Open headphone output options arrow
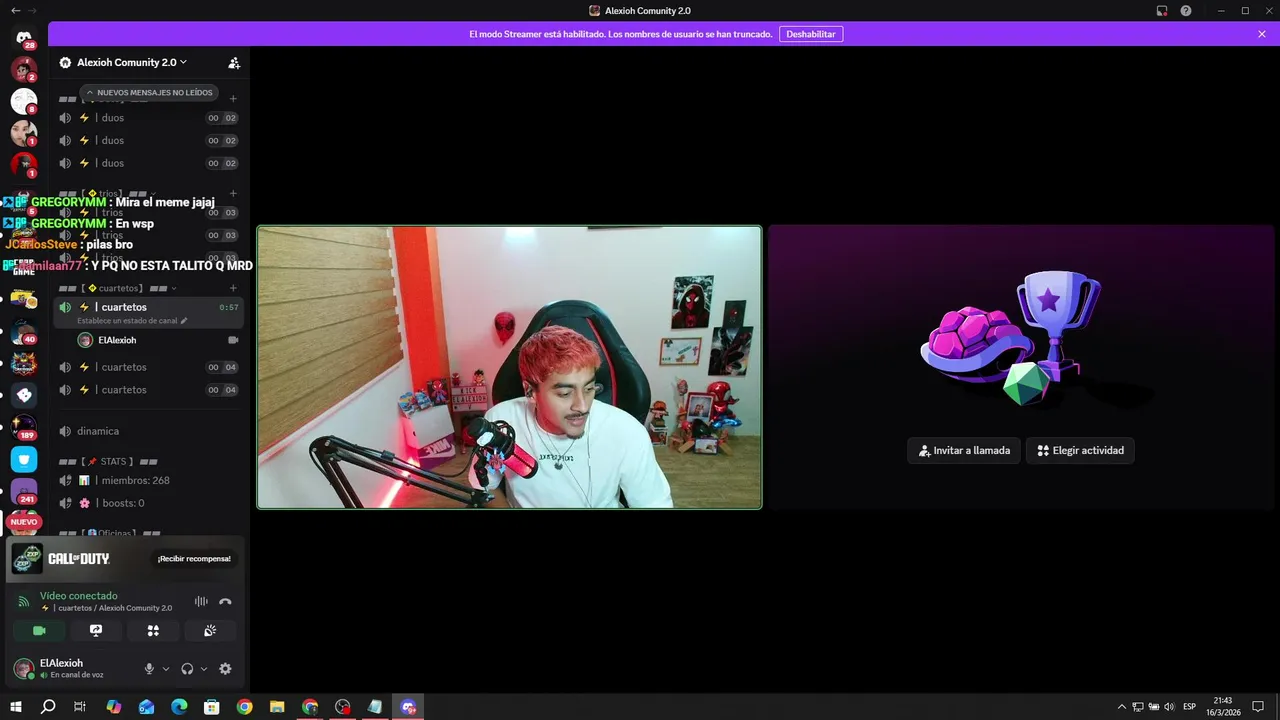Viewport: 1280px width, 720px height. 204,669
